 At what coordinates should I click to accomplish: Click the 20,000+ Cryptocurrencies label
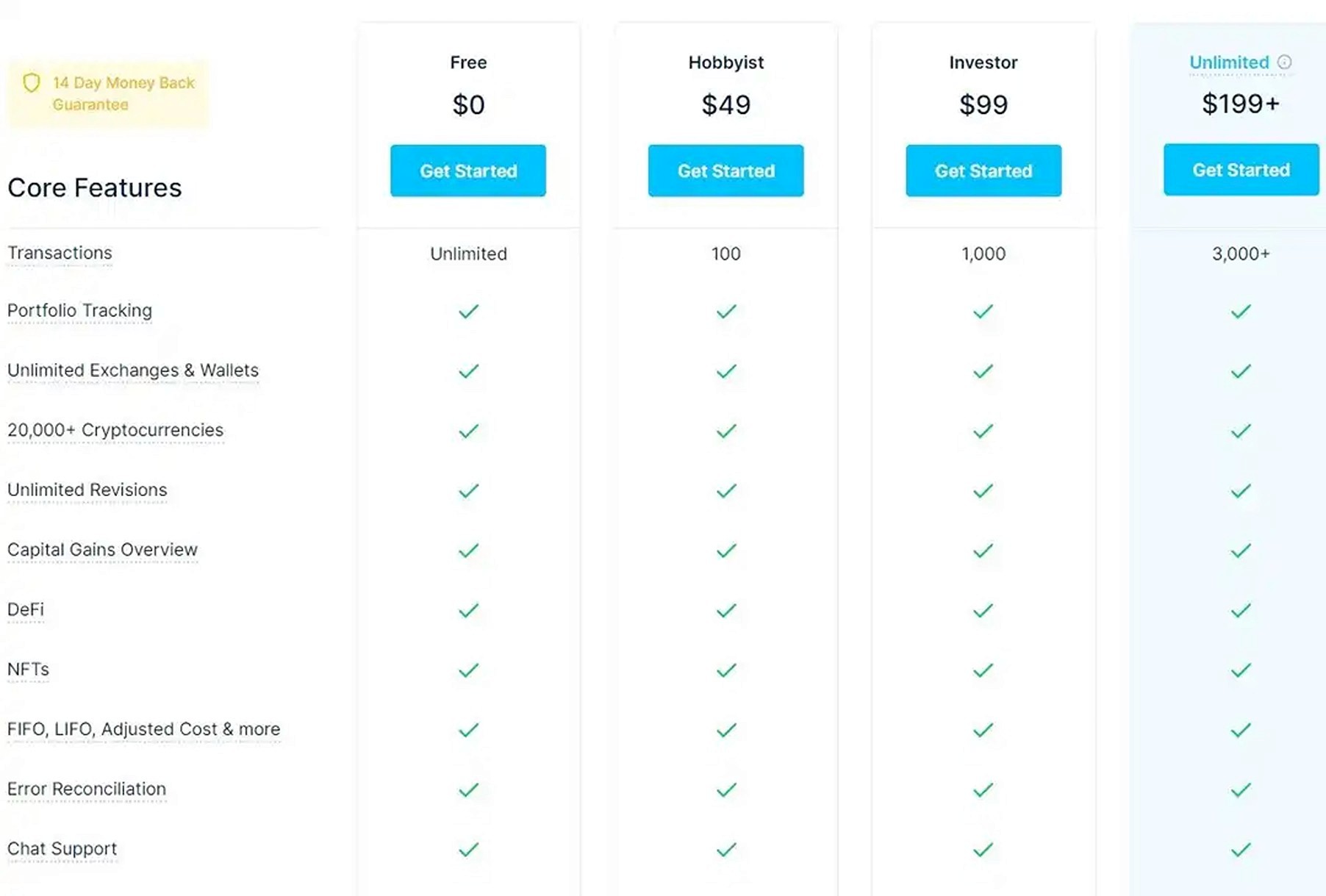115,430
